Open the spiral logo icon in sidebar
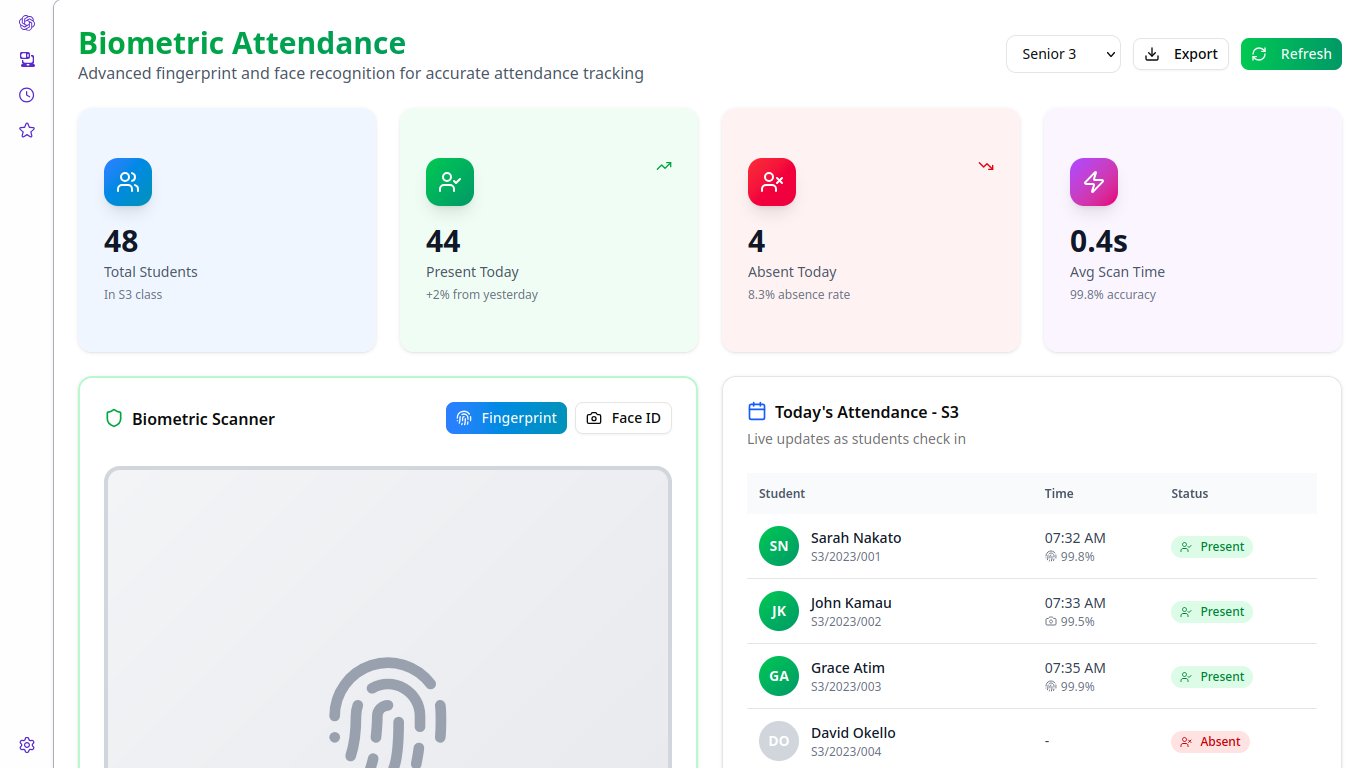Screen dimensions: 1366x768 [x=27, y=23]
